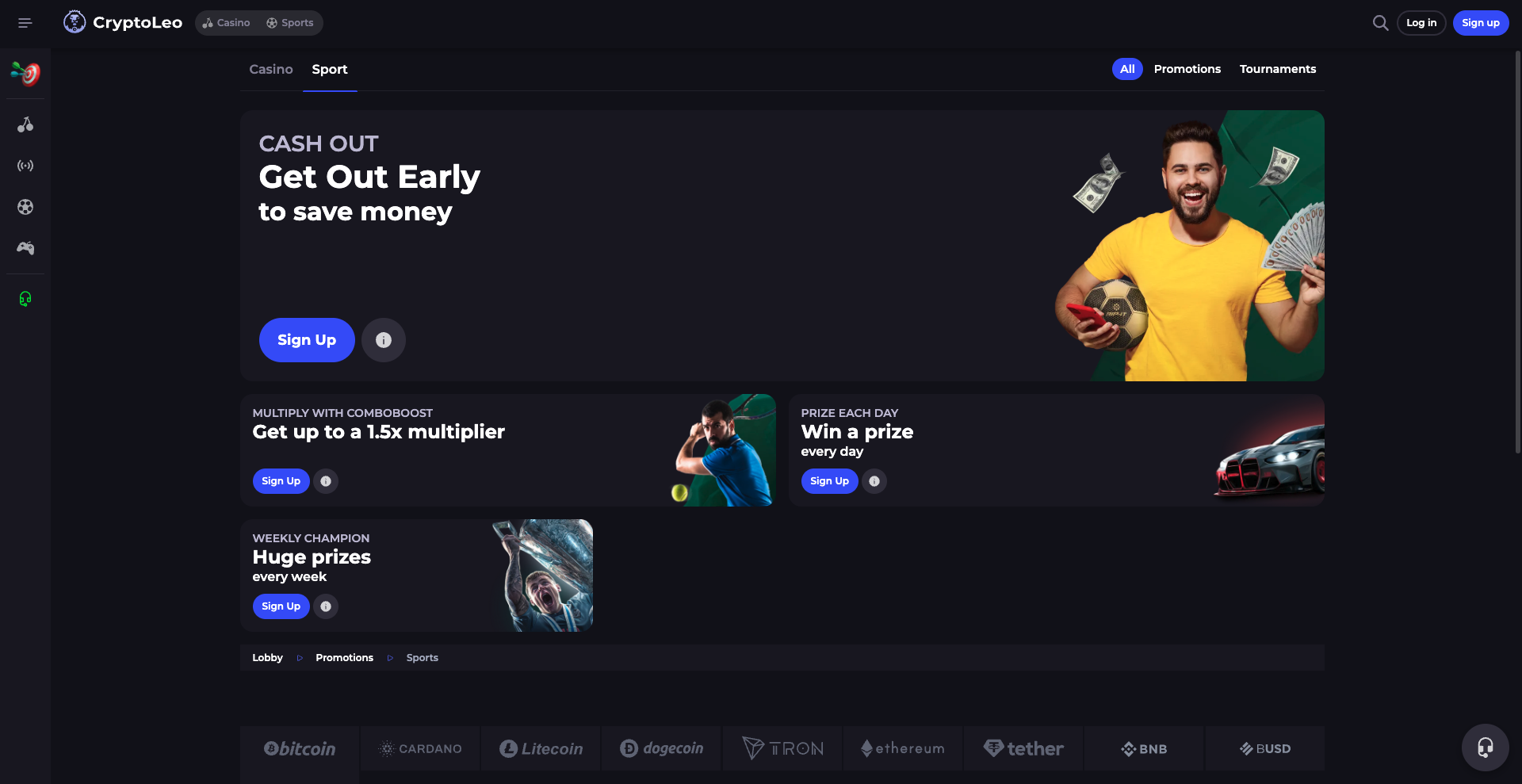1522x784 pixels.
Task: Click the search magnifier icon
Action: tap(1380, 23)
